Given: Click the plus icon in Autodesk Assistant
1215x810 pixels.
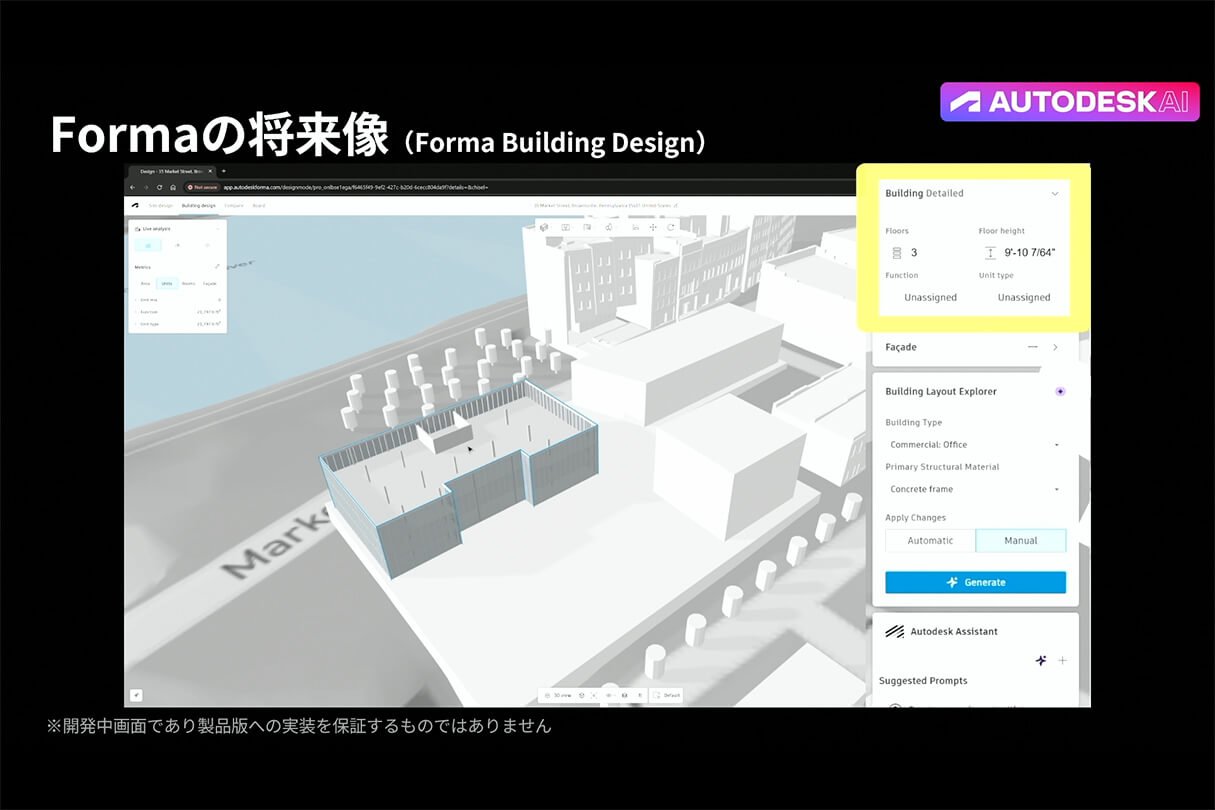Looking at the screenshot, I should [x=1062, y=661].
